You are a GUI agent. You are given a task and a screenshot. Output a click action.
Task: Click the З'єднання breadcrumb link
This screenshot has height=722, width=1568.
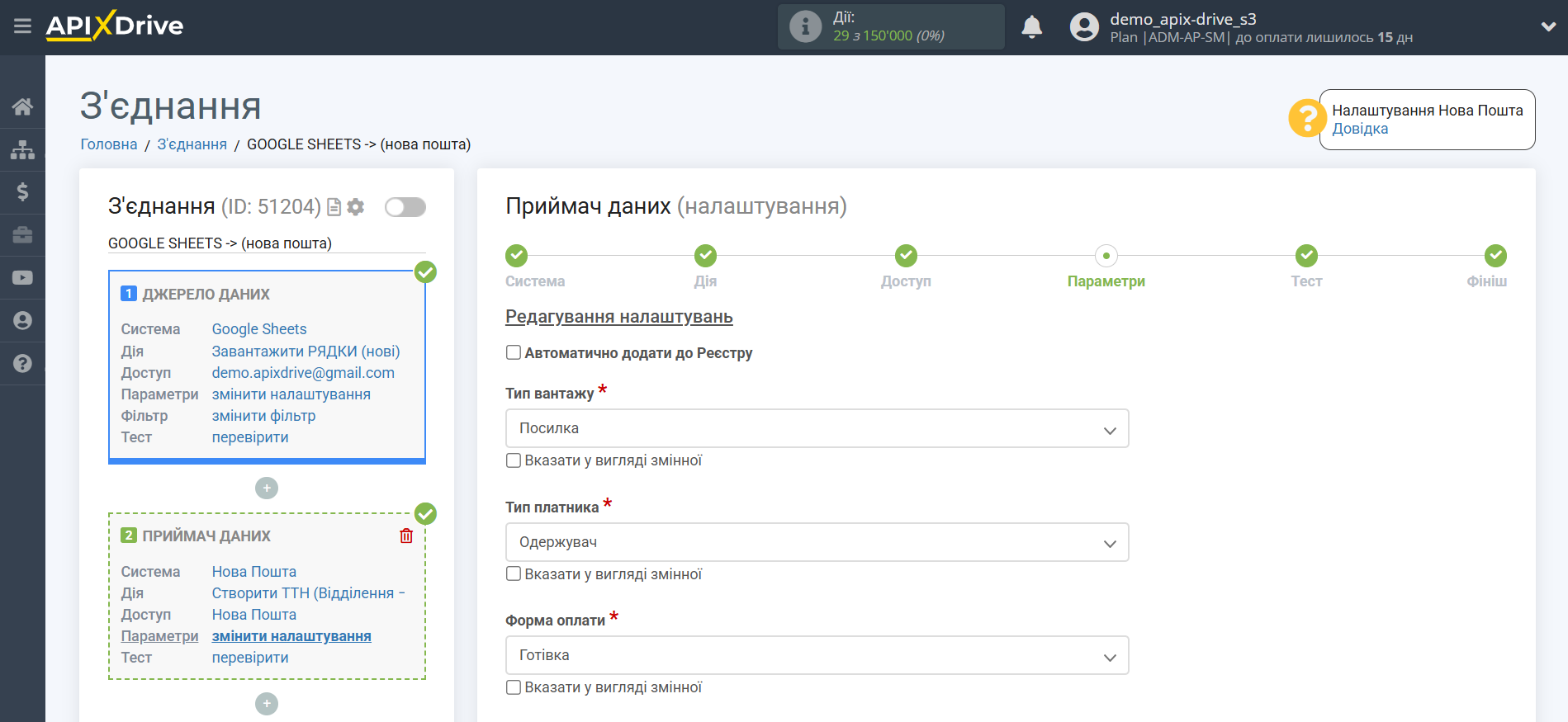[192, 144]
